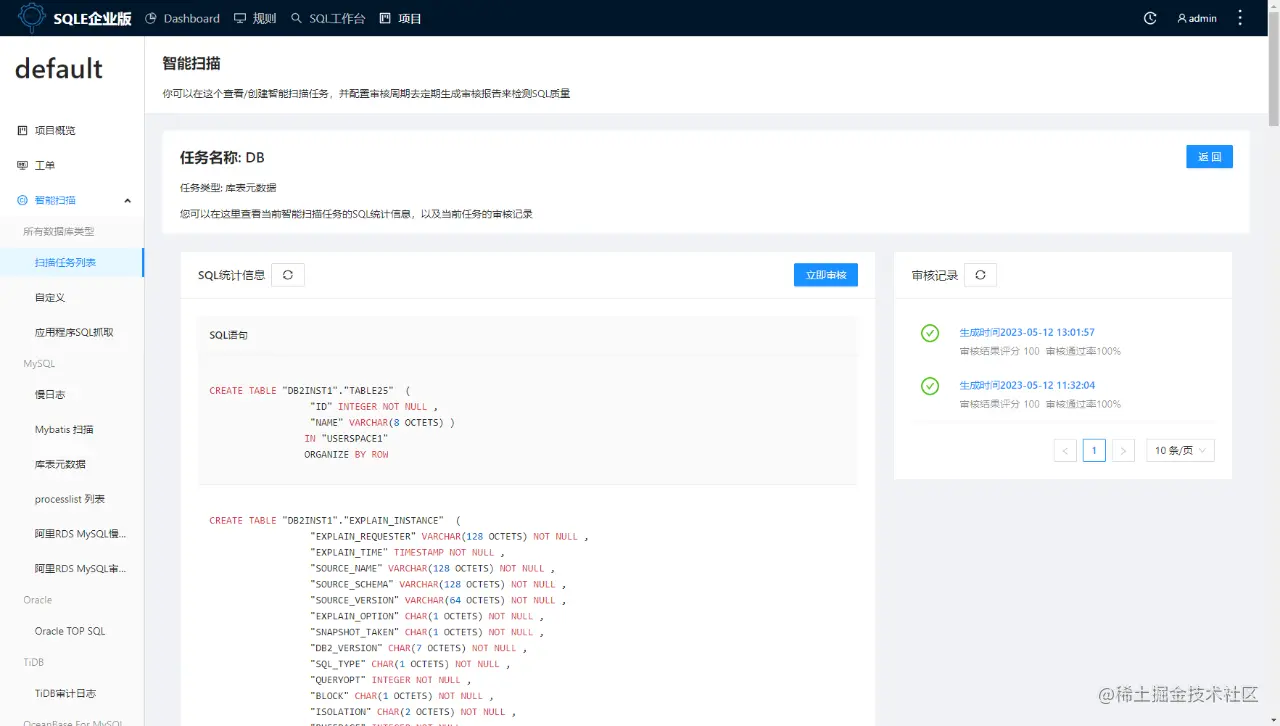Open 项目概览 in the sidebar
1280x726 pixels.
tap(55, 130)
